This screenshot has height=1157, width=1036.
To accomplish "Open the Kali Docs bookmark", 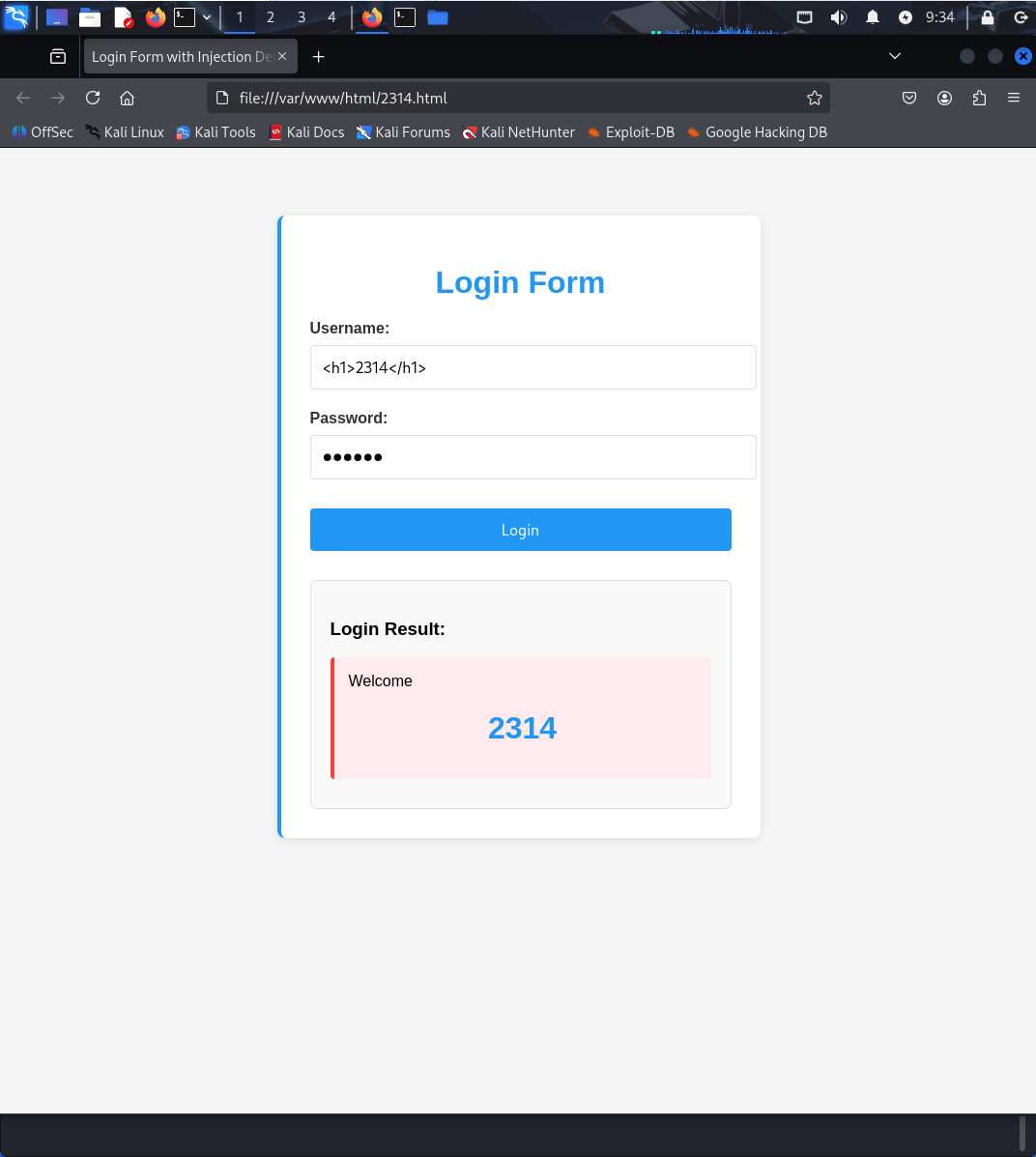I will tap(306, 132).
